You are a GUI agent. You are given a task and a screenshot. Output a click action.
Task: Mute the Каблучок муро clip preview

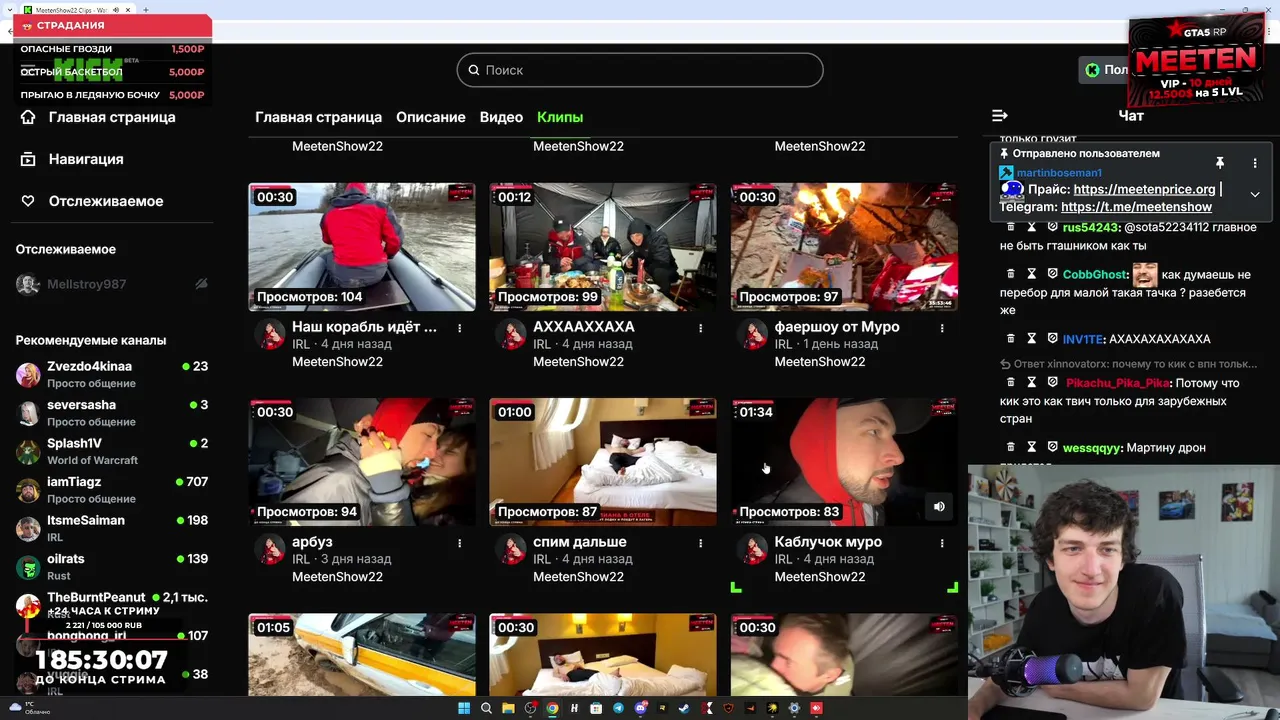[939, 507]
